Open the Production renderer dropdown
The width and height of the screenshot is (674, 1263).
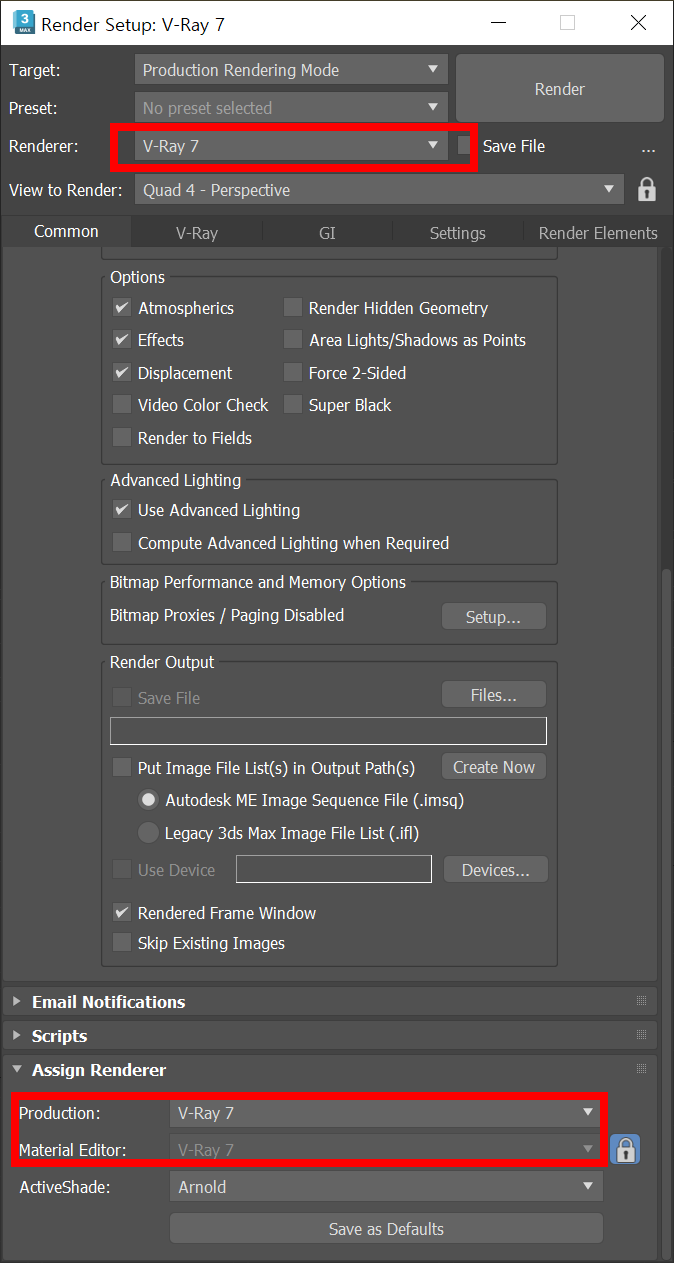(x=386, y=1112)
